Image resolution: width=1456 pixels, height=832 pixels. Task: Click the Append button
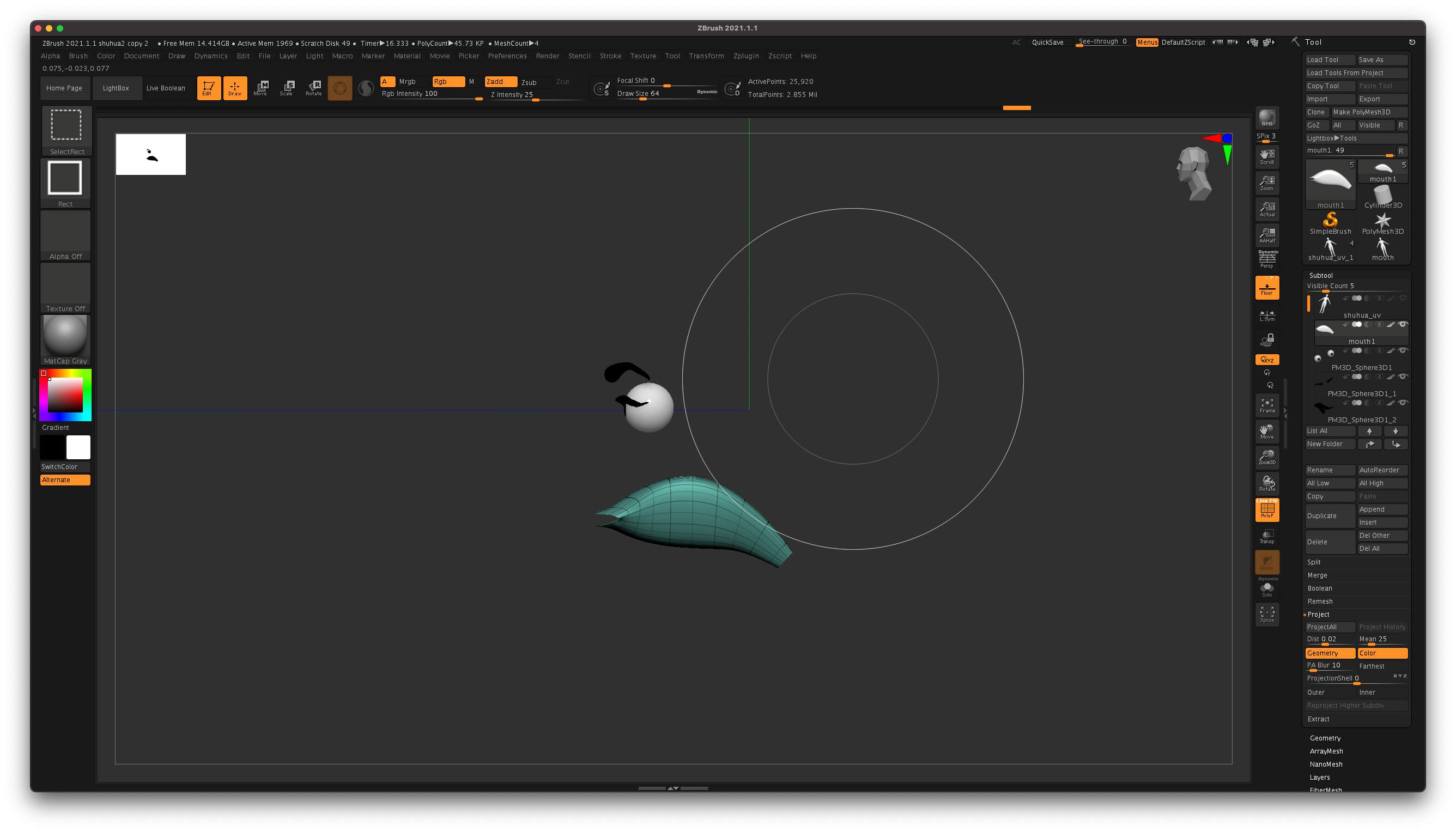coord(1382,509)
